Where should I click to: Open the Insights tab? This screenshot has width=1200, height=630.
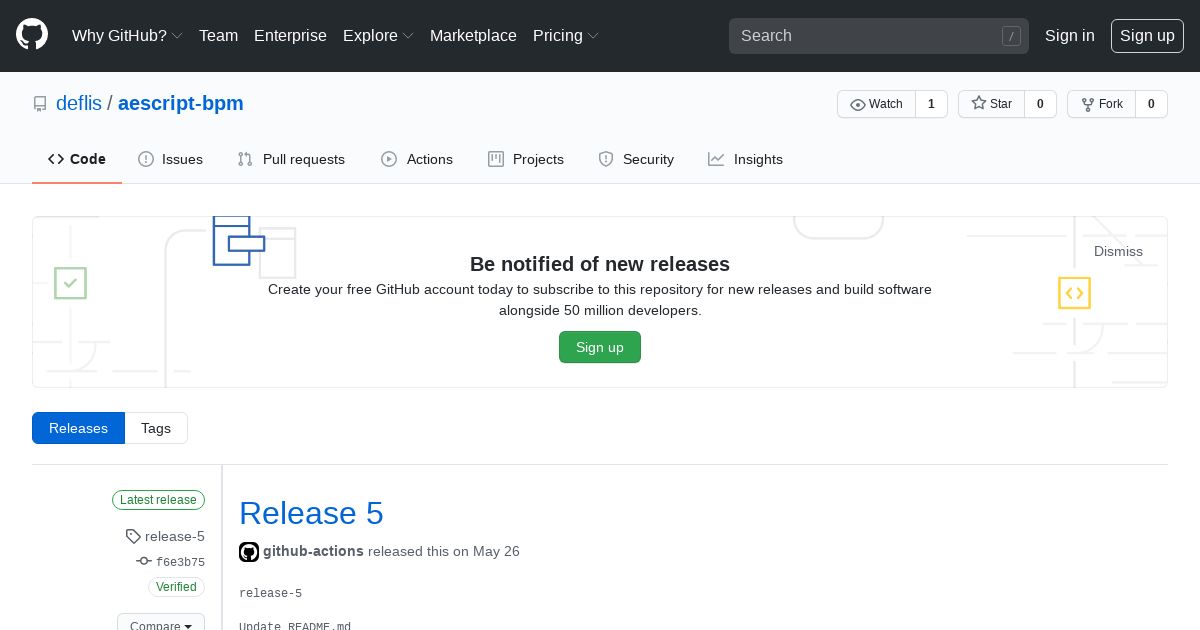click(745, 159)
